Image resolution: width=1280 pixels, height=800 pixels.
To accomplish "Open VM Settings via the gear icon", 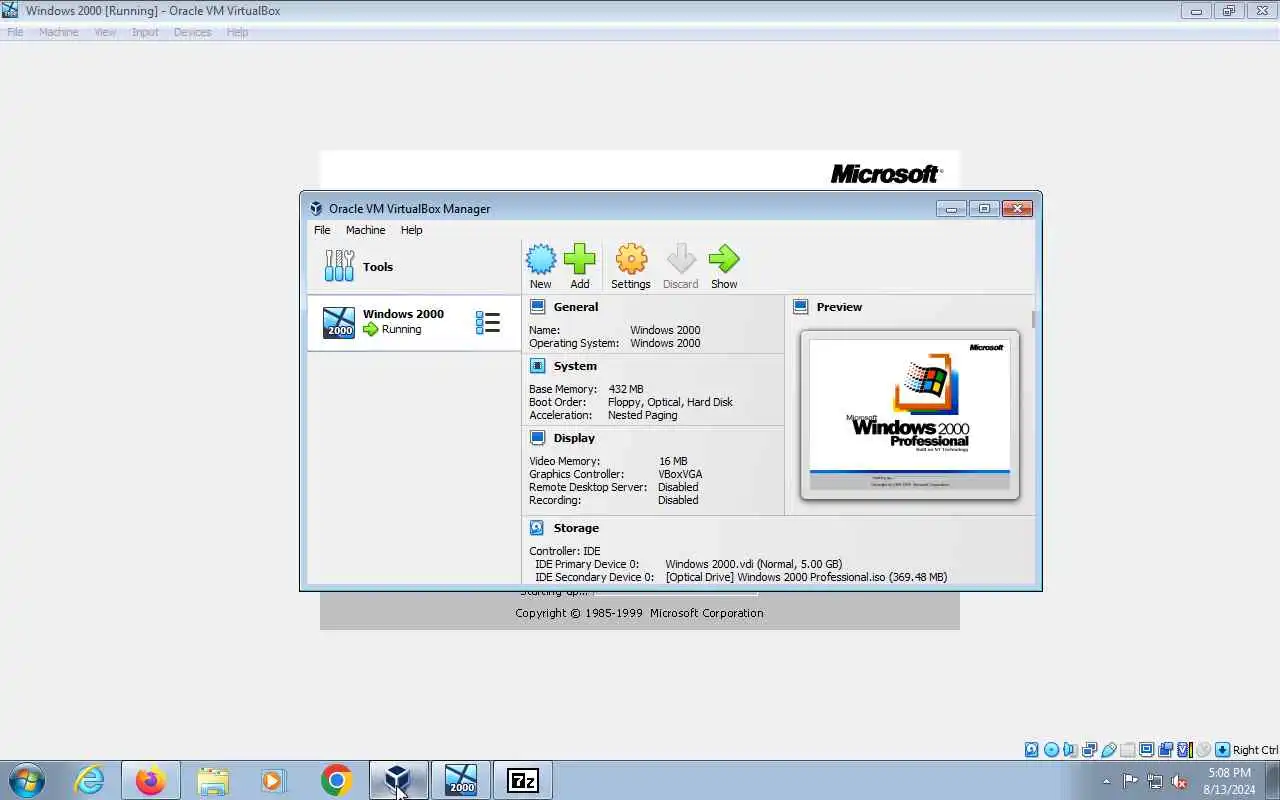I will pos(631,260).
